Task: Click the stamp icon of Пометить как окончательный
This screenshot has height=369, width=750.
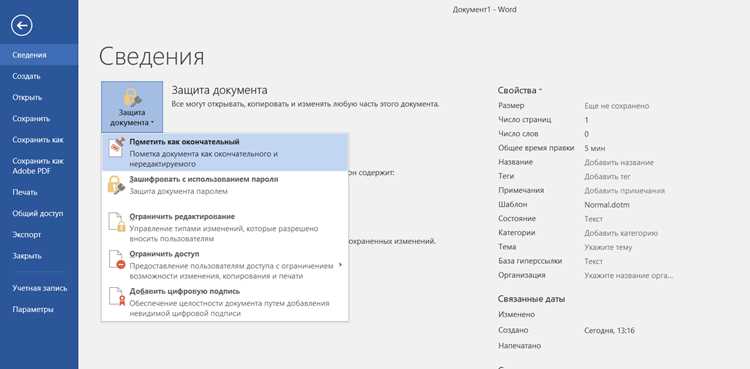Action: 116,148
